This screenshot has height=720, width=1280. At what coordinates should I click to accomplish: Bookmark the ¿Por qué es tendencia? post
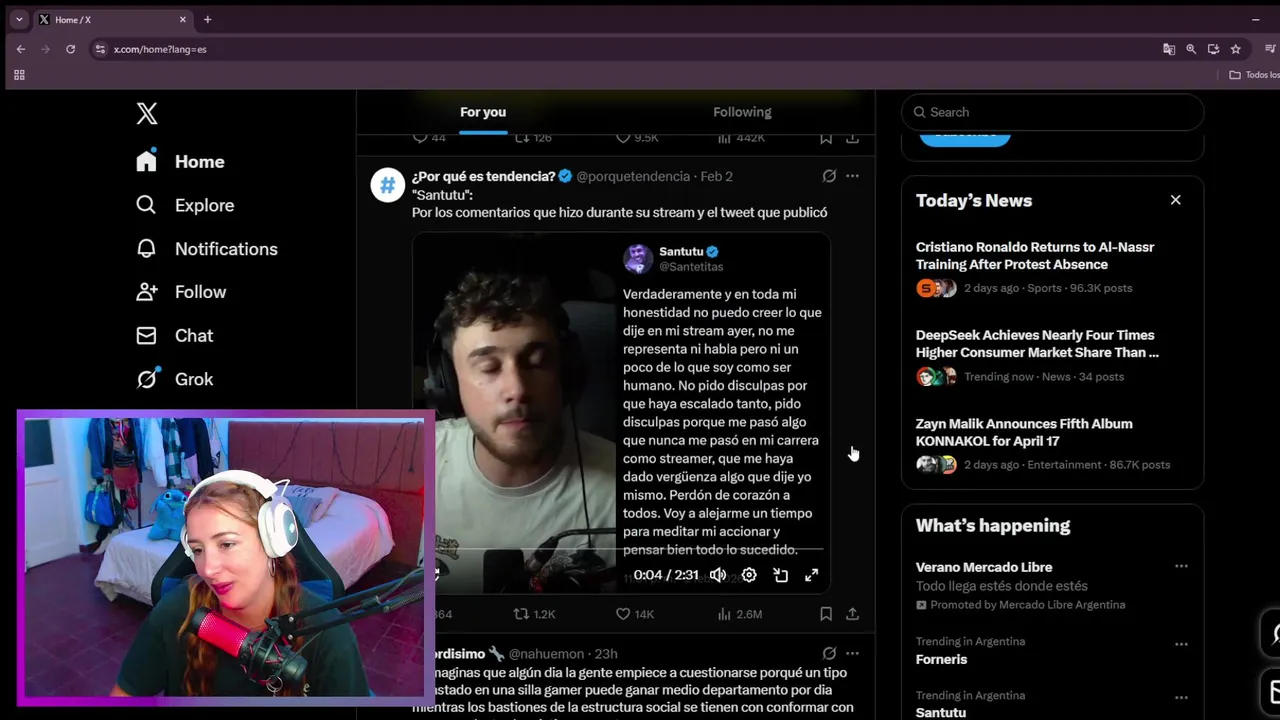point(826,614)
